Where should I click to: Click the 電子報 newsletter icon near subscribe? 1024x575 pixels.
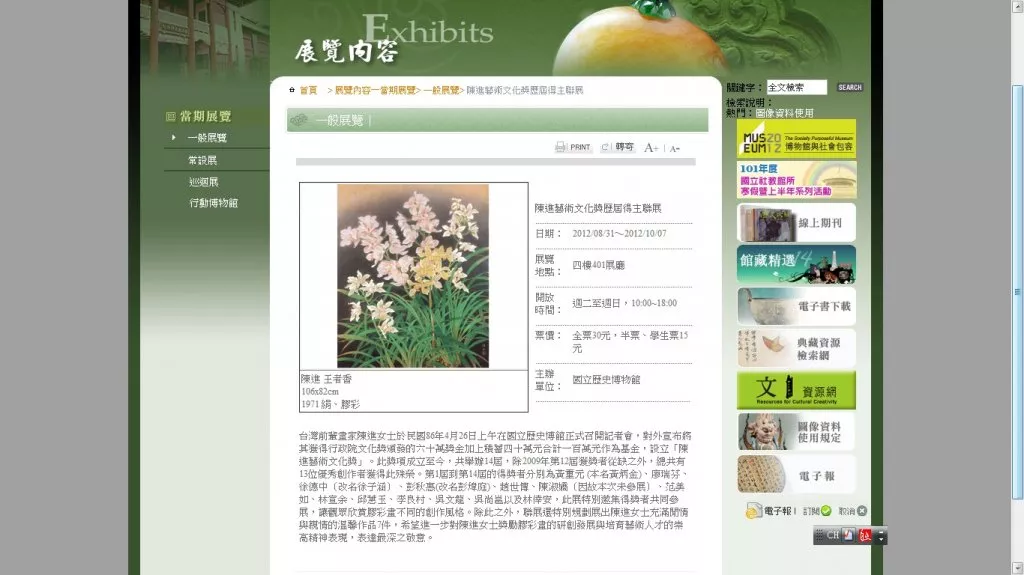point(754,510)
